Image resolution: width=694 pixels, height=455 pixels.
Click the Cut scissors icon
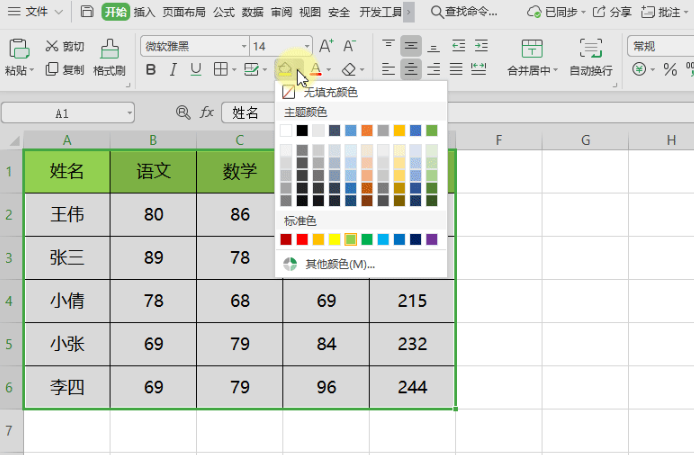click(x=52, y=46)
